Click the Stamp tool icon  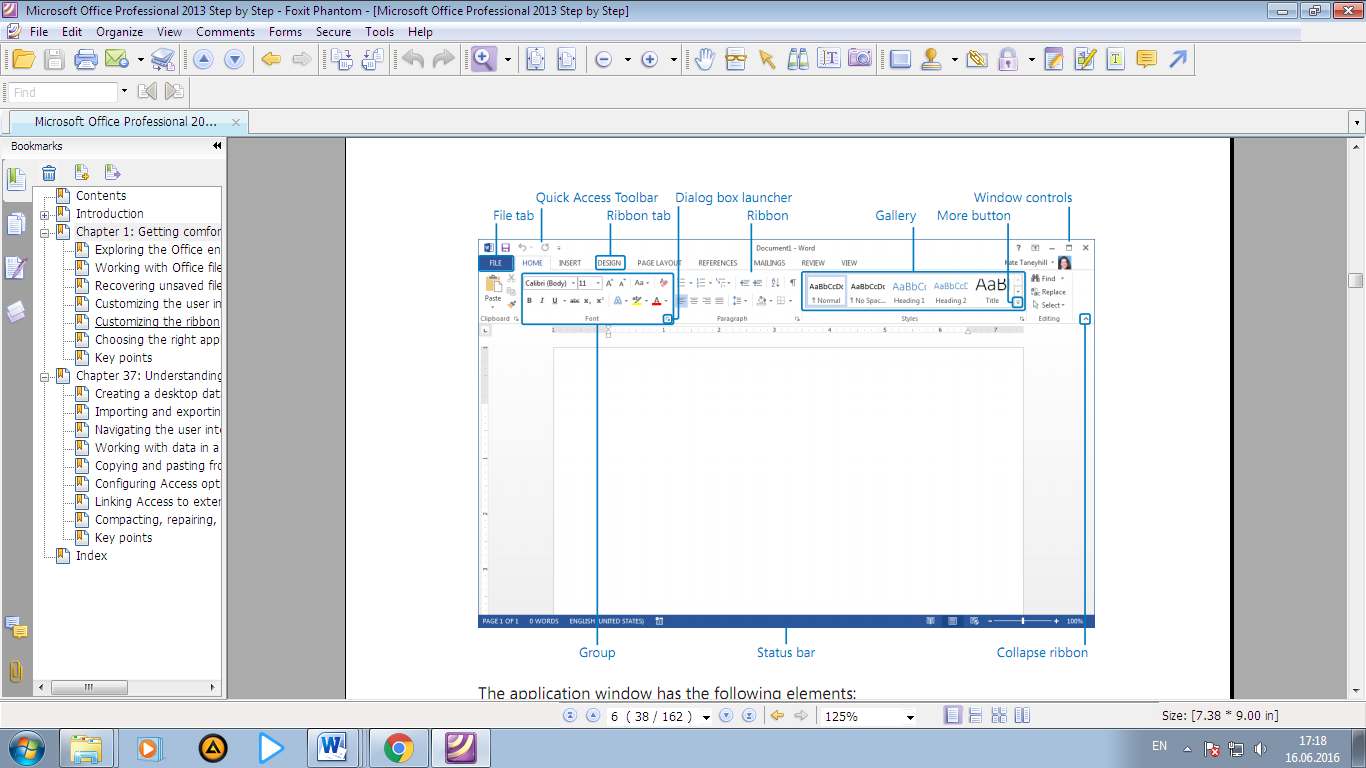[x=931, y=59]
